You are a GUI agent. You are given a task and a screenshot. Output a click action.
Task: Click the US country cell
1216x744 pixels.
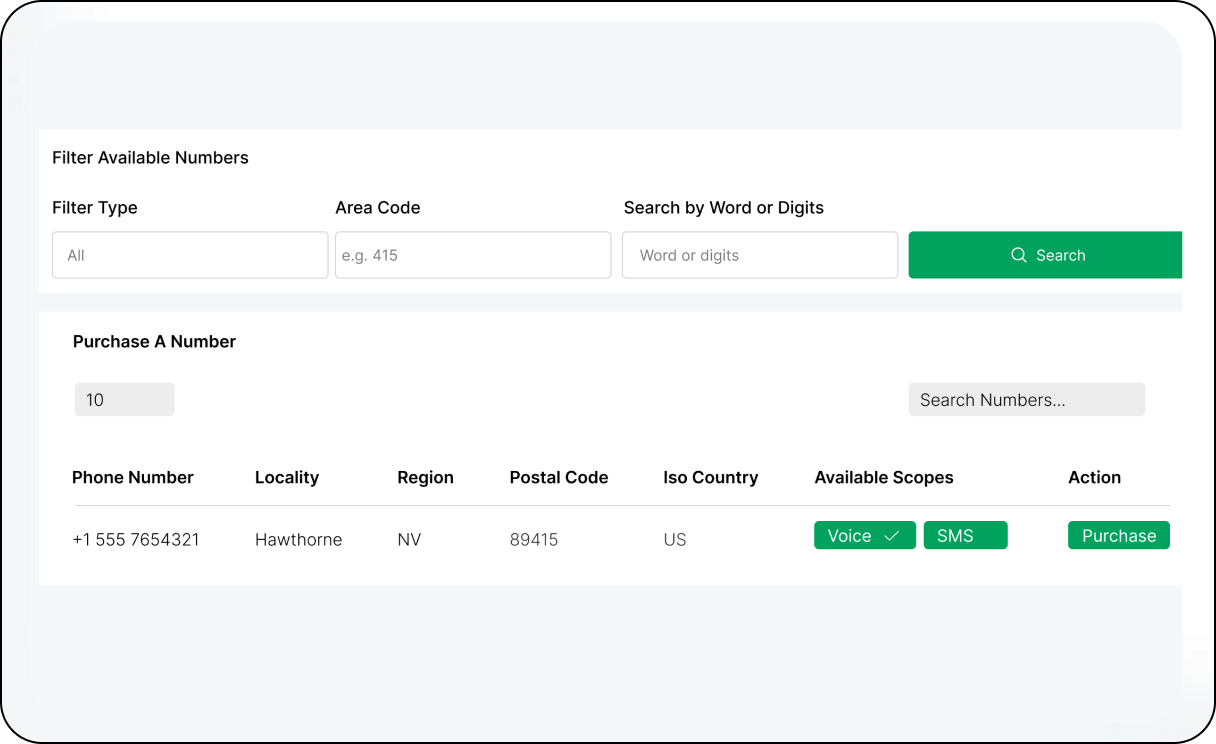point(675,540)
